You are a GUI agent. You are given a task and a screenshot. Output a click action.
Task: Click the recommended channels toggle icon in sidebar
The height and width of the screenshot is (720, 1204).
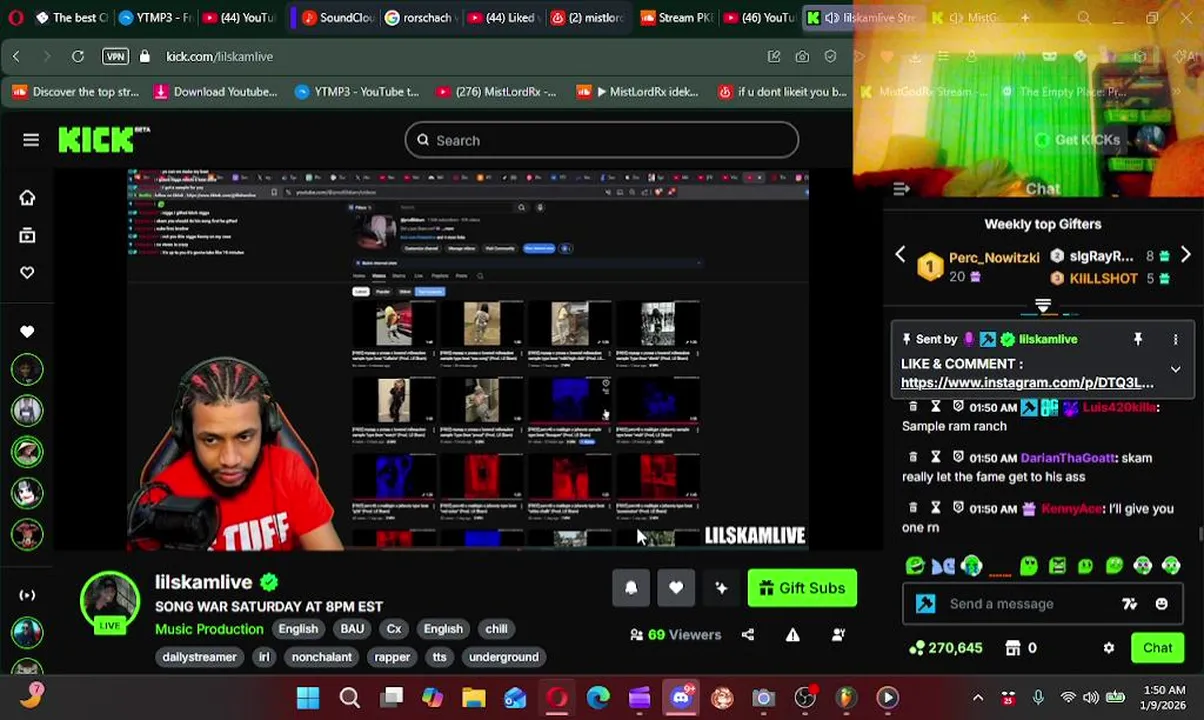click(27, 595)
